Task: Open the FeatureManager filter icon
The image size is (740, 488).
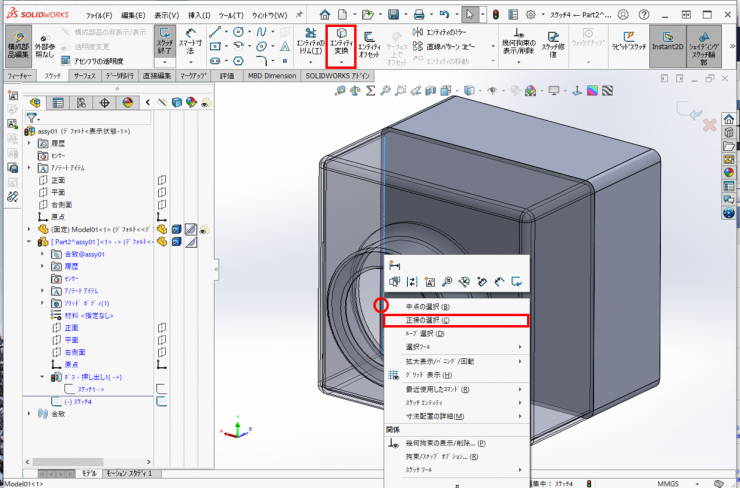Action: [31, 117]
